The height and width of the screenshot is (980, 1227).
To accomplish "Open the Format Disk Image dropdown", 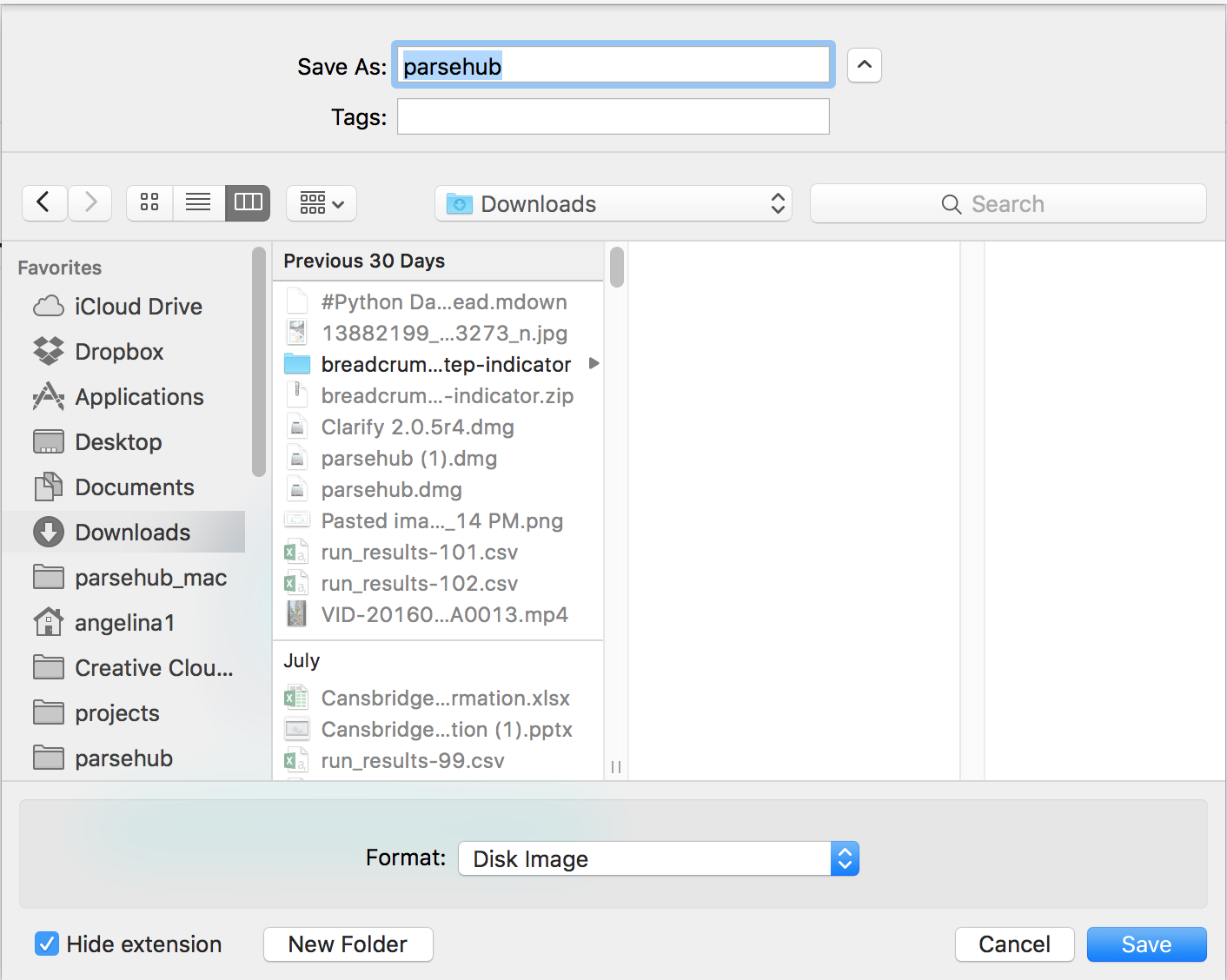I will pyautogui.click(x=659, y=858).
